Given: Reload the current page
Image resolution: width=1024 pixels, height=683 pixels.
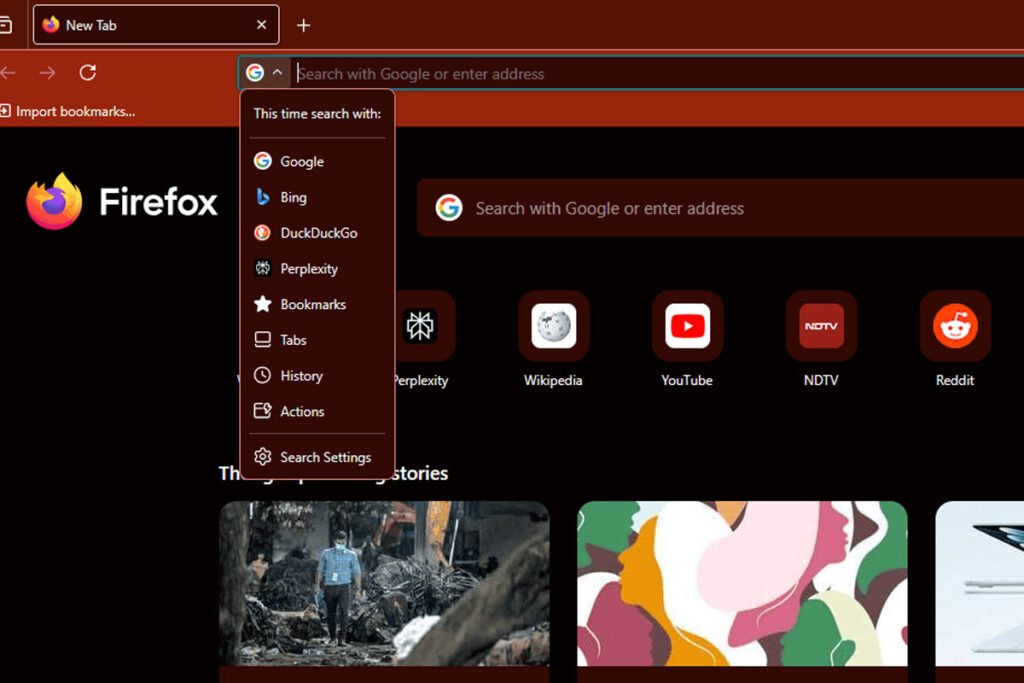Looking at the screenshot, I should [88, 72].
